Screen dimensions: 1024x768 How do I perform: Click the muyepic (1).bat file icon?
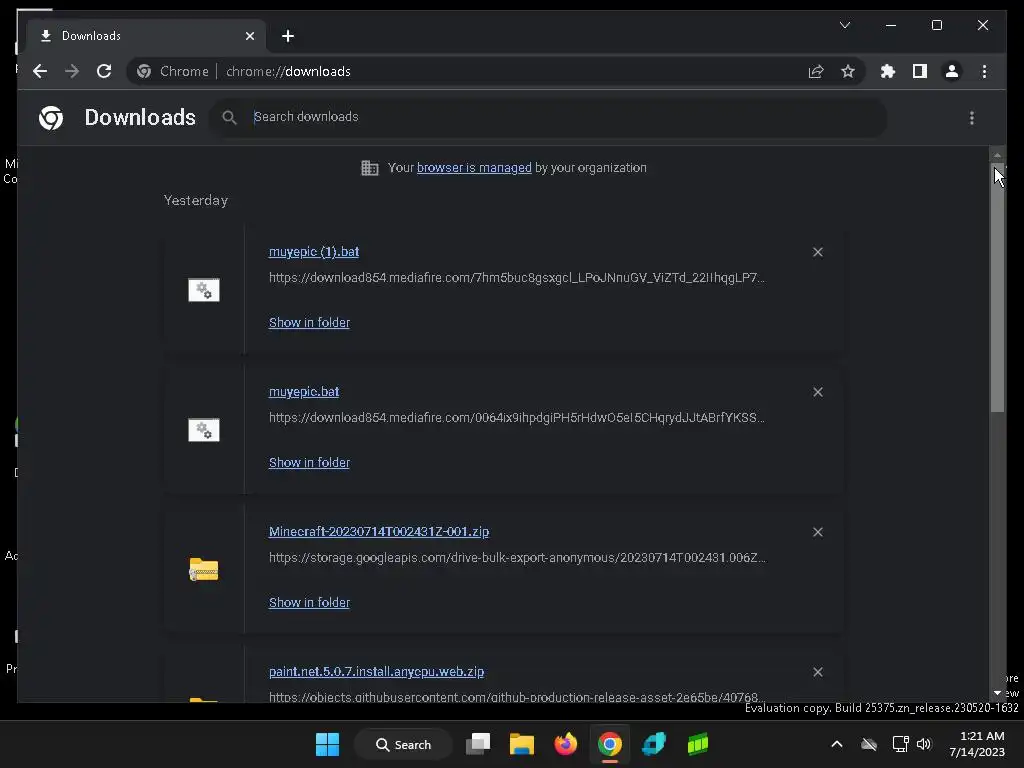(x=204, y=290)
